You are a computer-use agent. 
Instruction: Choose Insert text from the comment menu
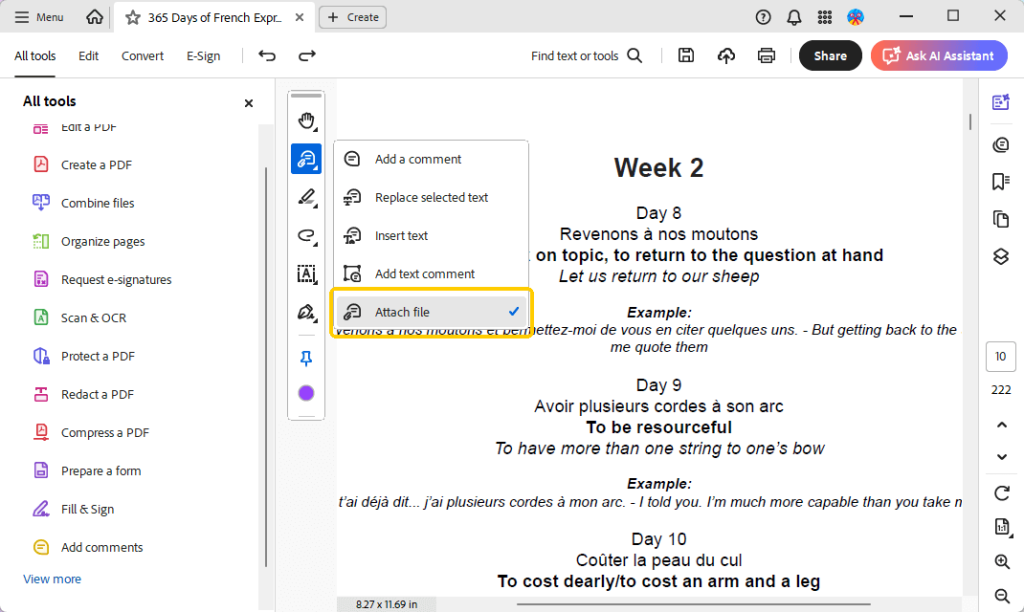pyautogui.click(x=400, y=235)
